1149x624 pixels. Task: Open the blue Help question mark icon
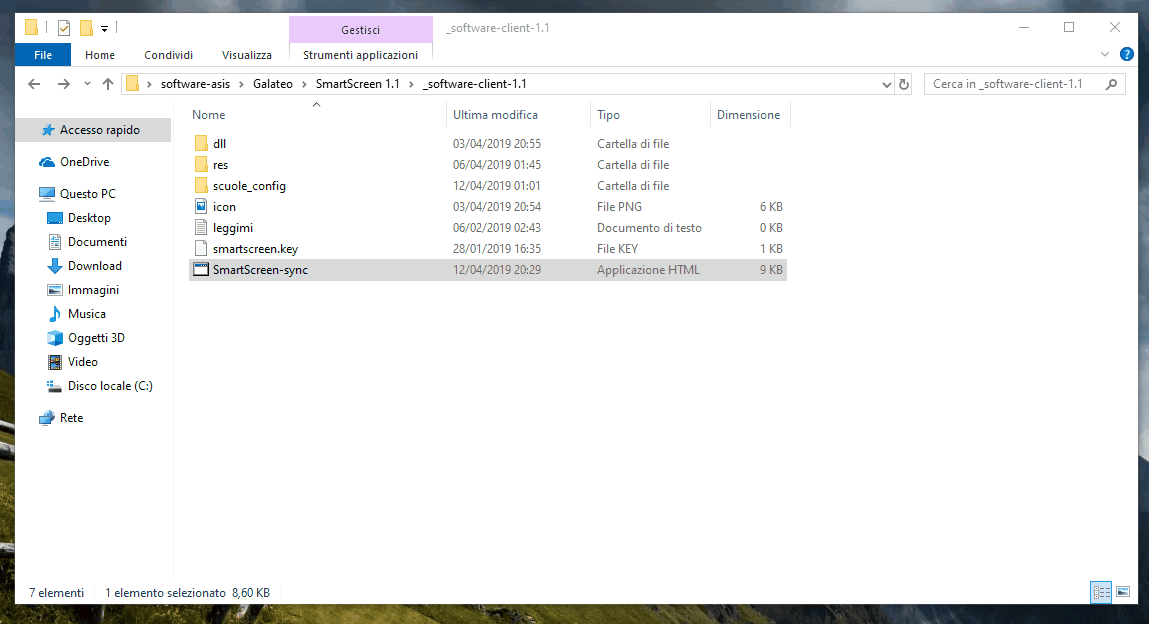coord(1127,54)
